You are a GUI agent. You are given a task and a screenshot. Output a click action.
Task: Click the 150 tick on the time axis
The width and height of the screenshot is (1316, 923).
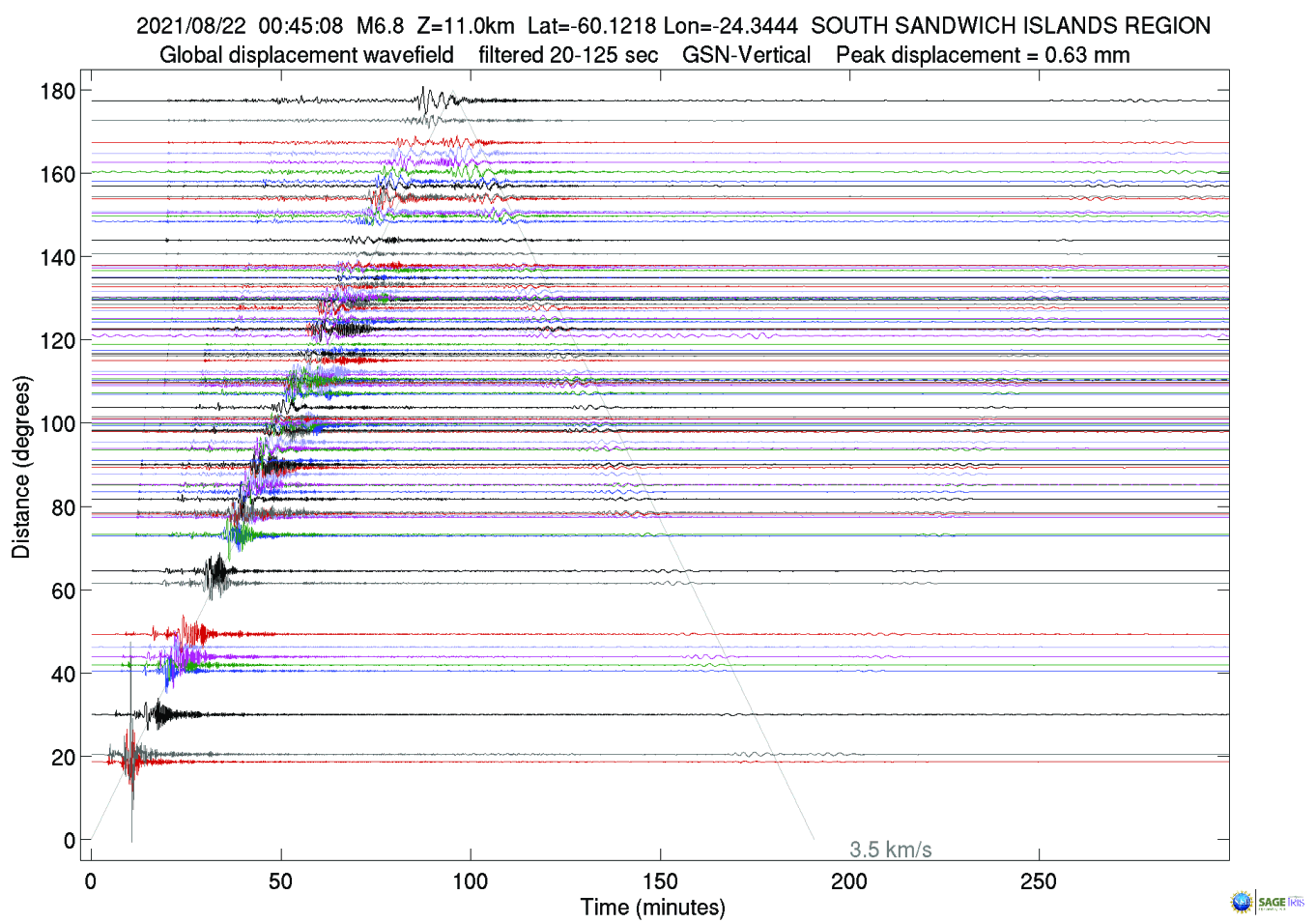coord(660,881)
